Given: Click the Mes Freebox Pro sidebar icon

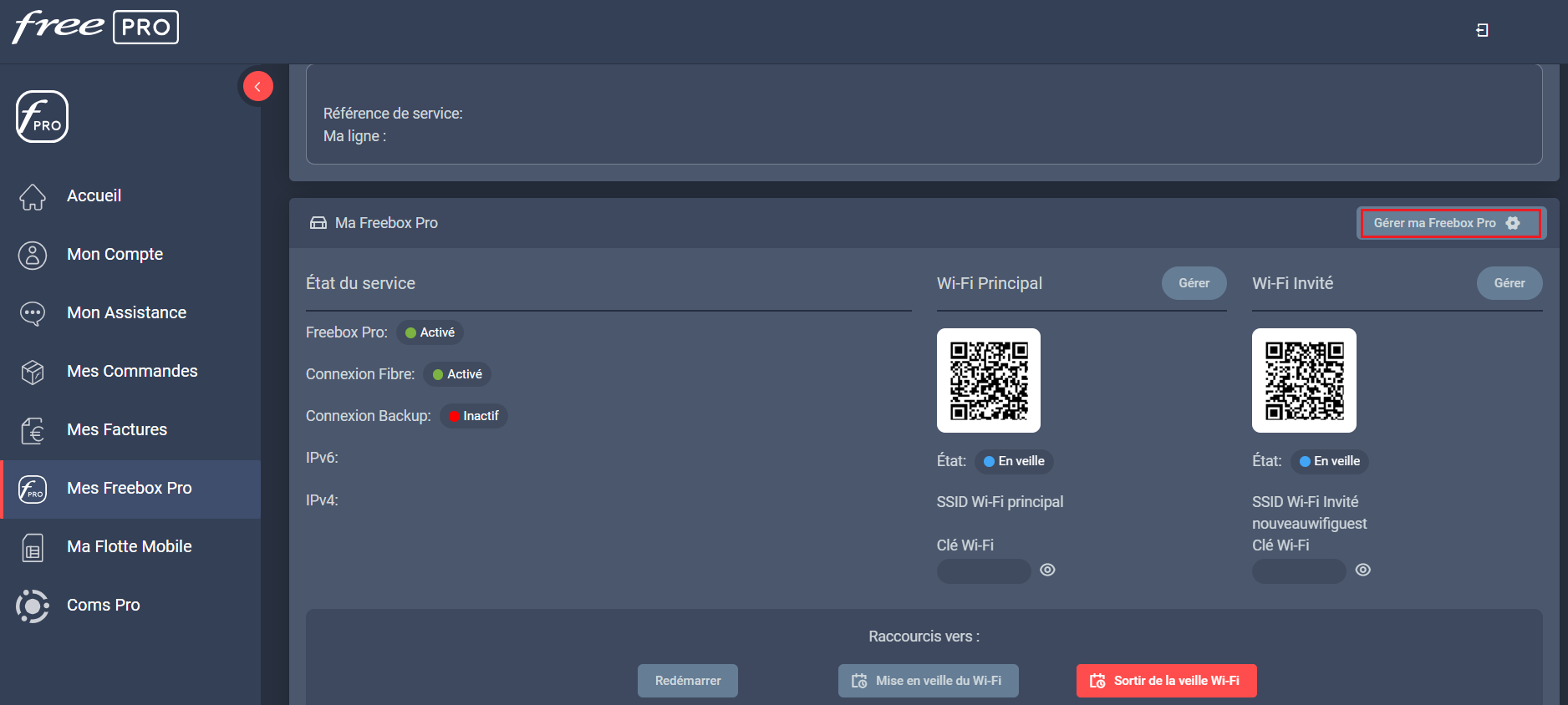Looking at the screenshot, I should click(33, 489).
